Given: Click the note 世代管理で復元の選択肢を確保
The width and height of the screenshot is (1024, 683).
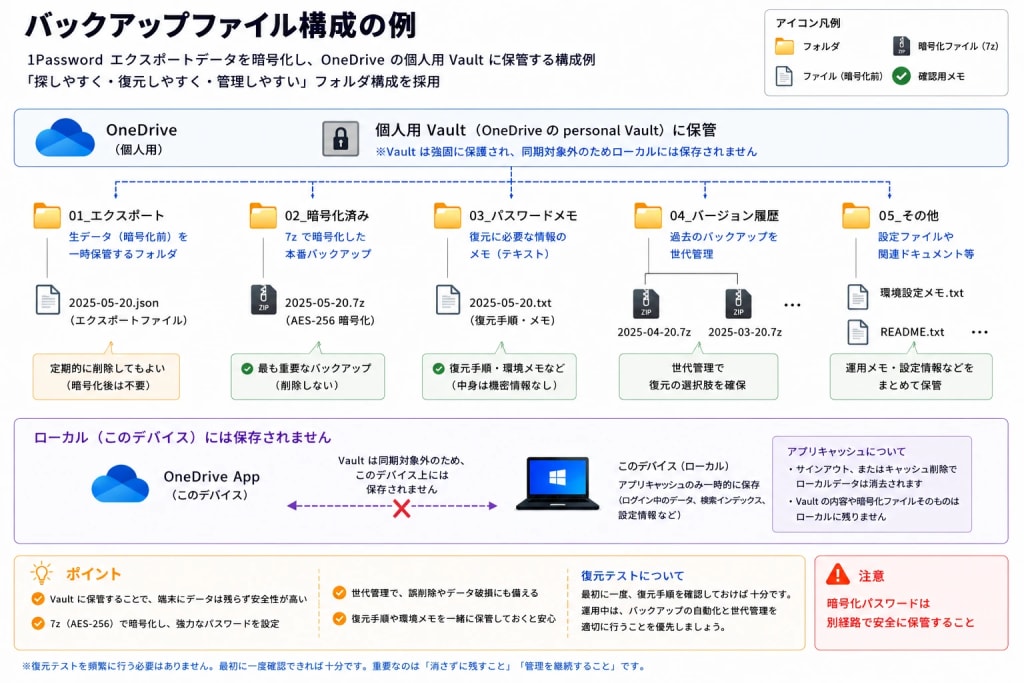Looking at the screenshot, I should point(697,377).
